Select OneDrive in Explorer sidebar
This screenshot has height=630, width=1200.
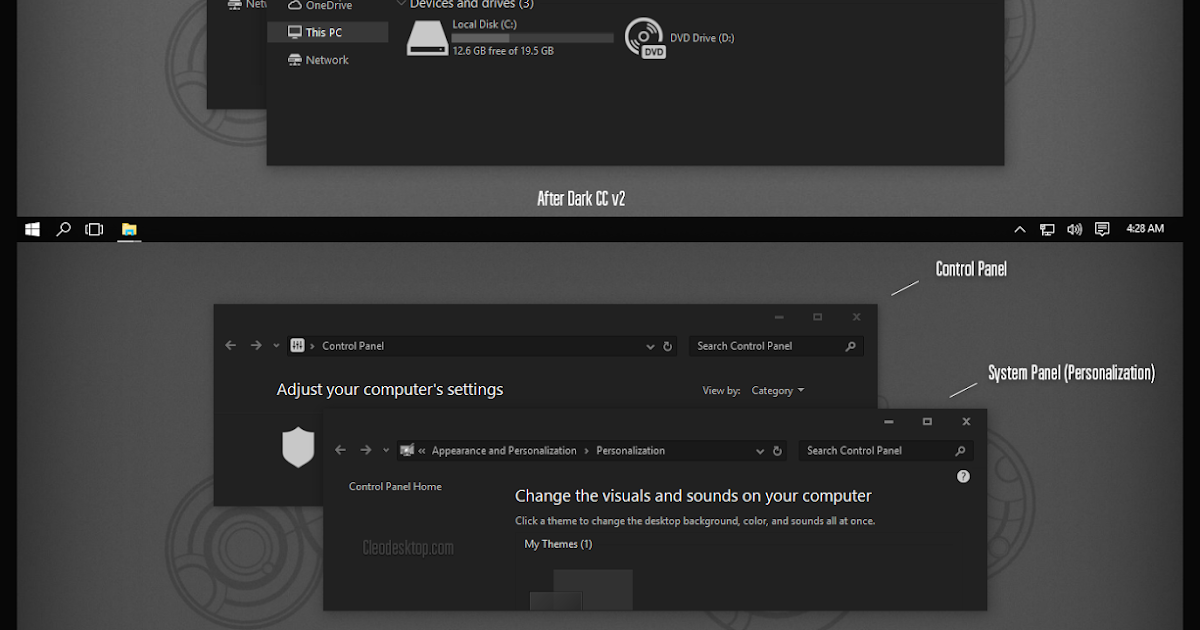pyautogui.click(x=320, y=6)
